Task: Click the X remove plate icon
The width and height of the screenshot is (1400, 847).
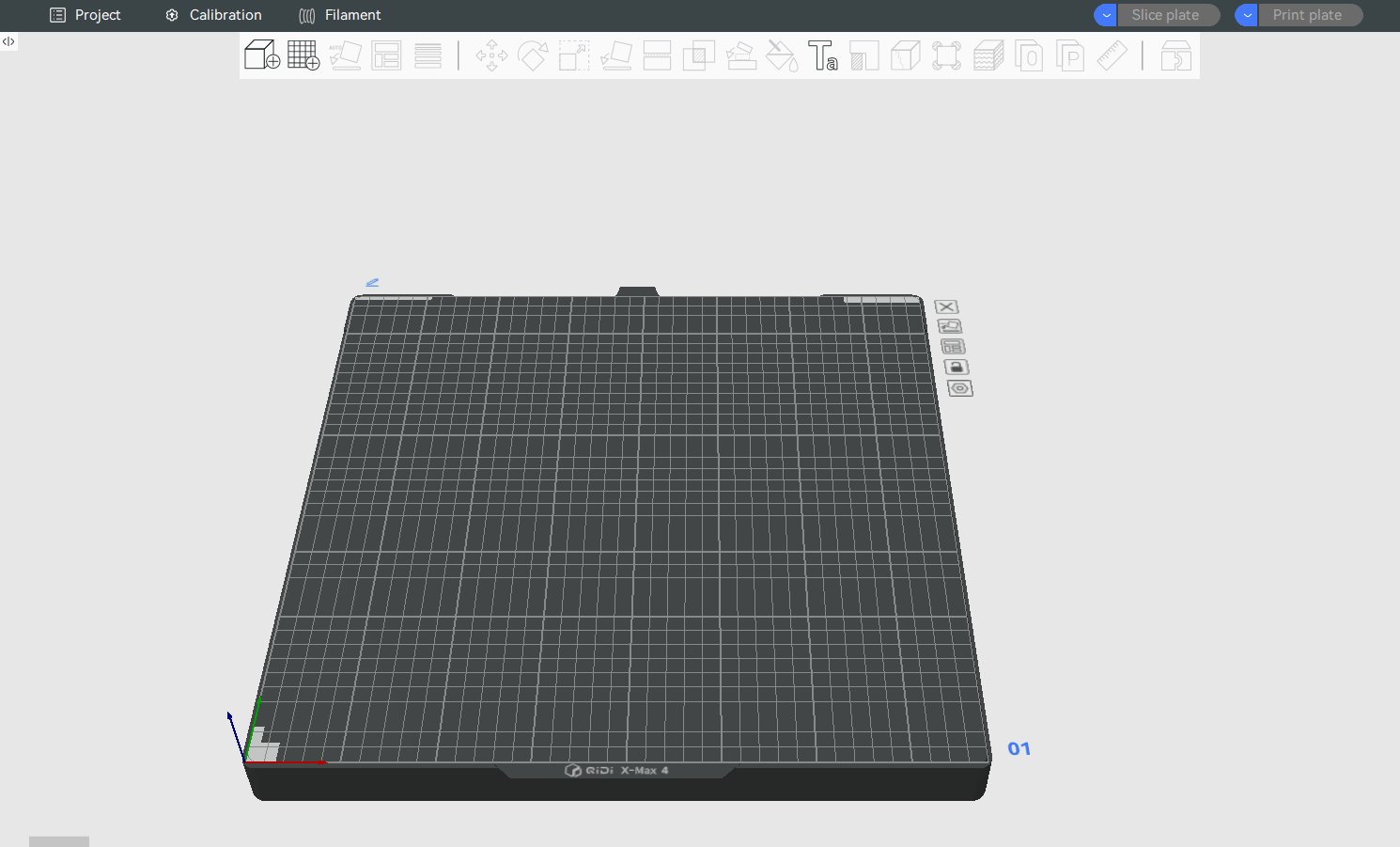Action: [946, 306]
